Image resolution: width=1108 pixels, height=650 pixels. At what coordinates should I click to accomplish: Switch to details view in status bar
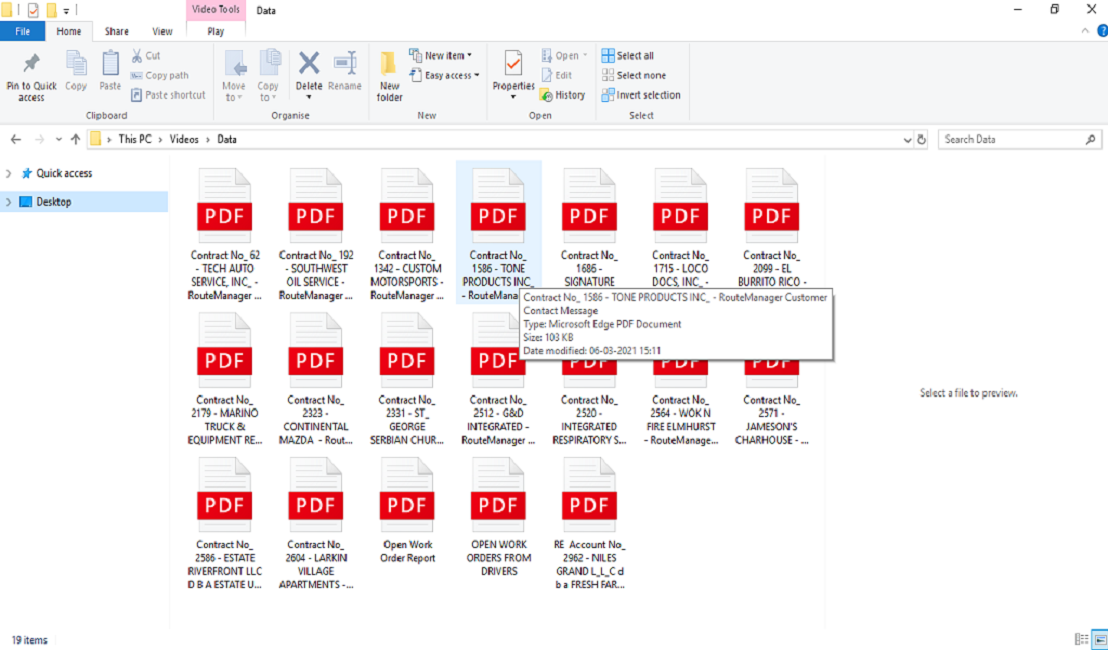[x=1081, y=639]
